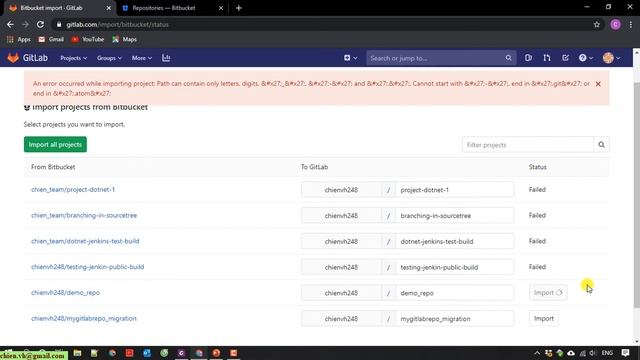Viewport: 640px width, 360px height.
Task: Edit the dotnet-jenkins-test-build name field
Action: coord(455,241)
